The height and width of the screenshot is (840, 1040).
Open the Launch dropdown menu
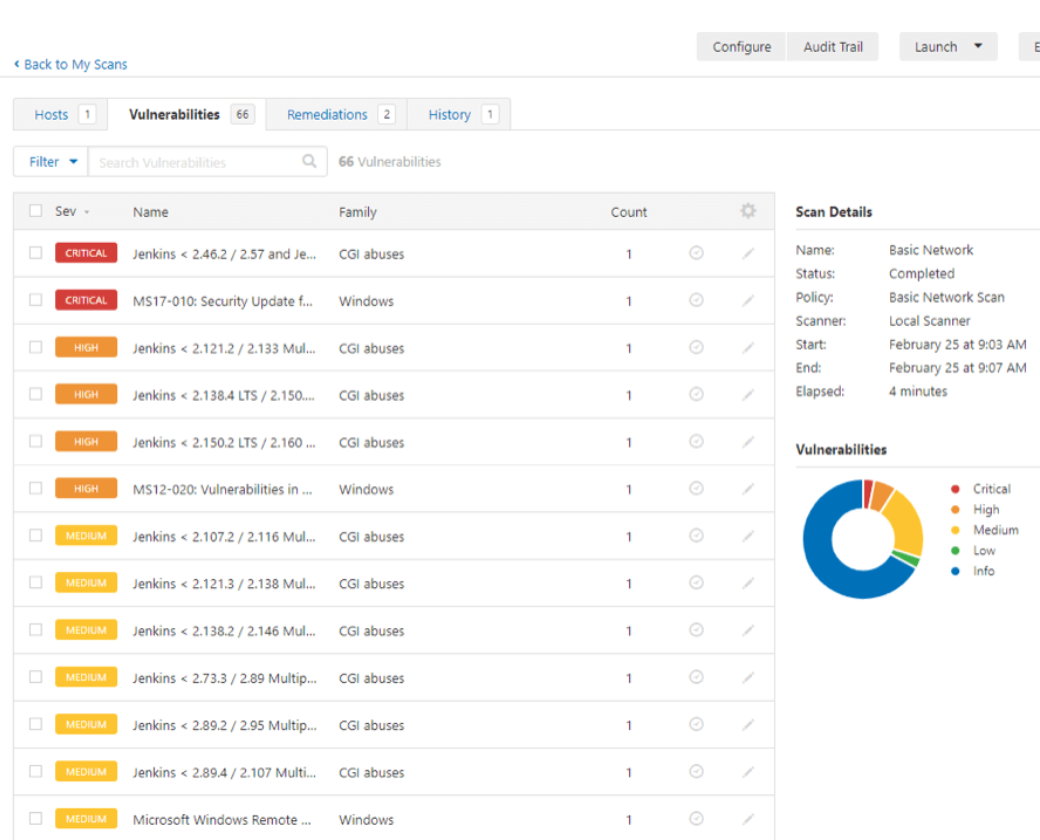pyautogui.click(x=947, y=46)
